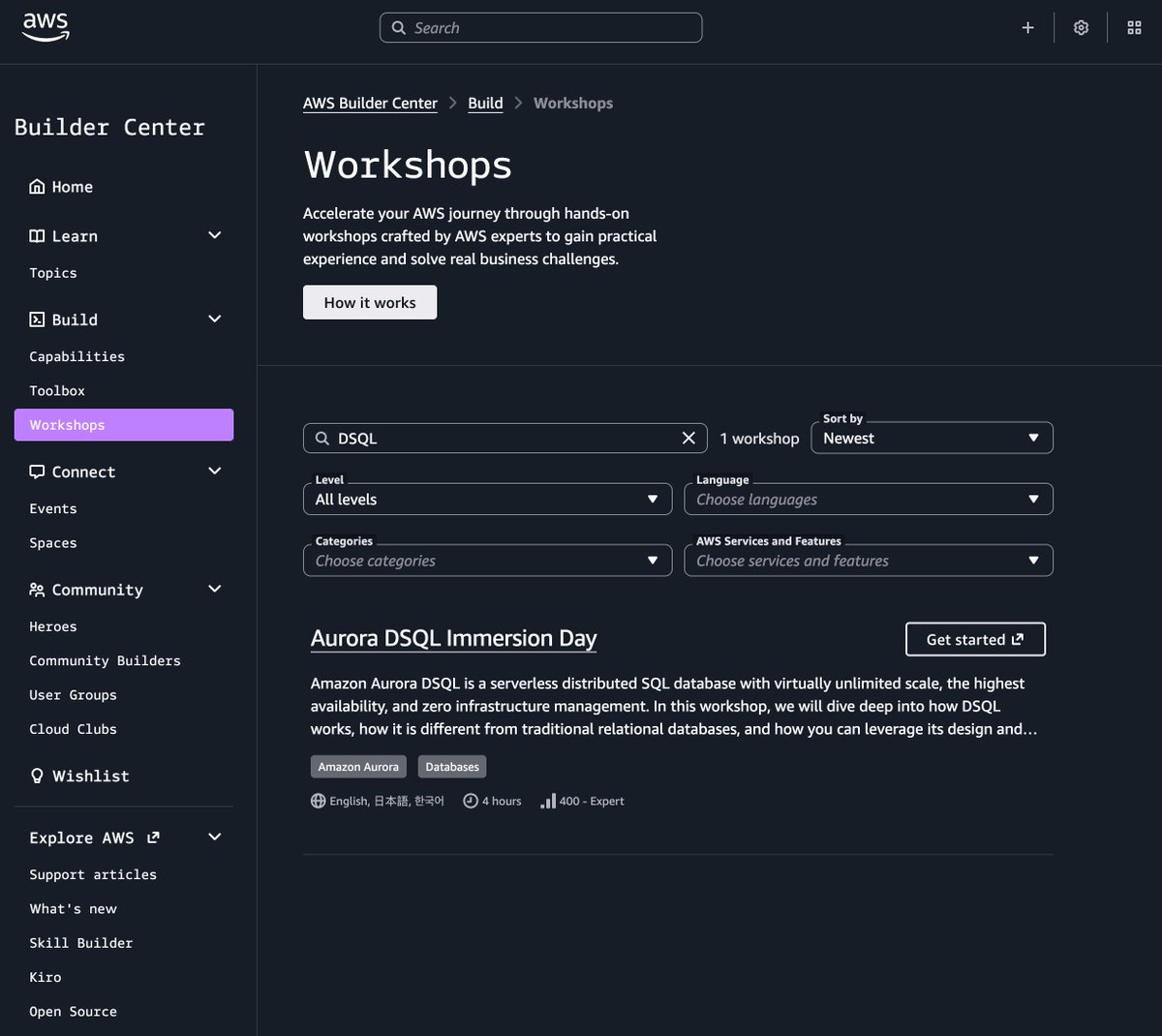Image resolution: width=1162 pixels, height=1036 pixels.
Task: Click the globe languages icon
Action: coord(318,801)
